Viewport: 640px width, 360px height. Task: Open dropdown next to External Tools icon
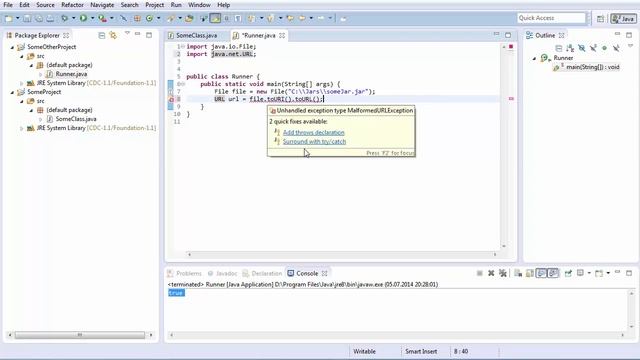(111, 18)
